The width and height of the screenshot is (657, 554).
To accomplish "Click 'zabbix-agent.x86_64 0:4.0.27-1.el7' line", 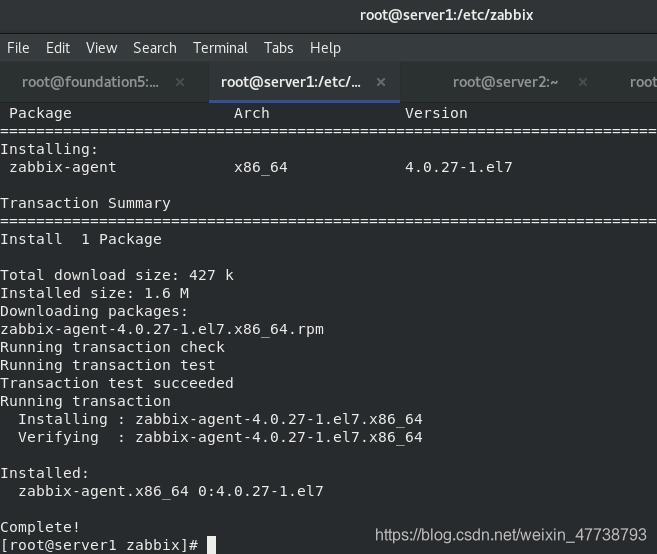I will click(x=171, y=491).
